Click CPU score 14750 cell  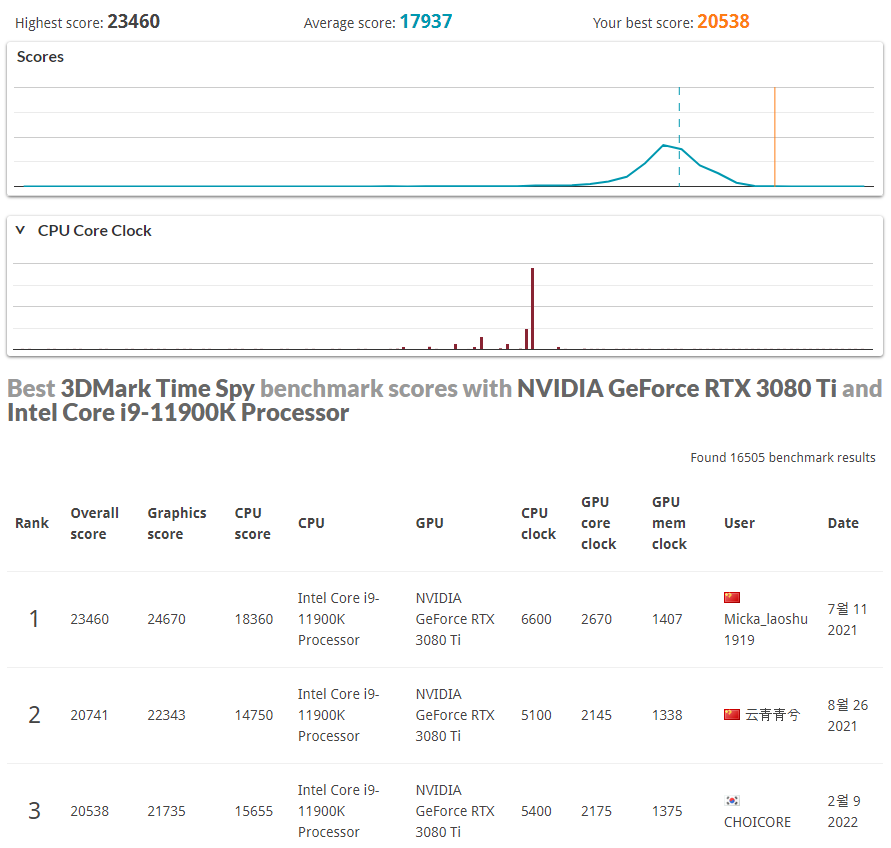pyautogui.click(x=254, y=715)
